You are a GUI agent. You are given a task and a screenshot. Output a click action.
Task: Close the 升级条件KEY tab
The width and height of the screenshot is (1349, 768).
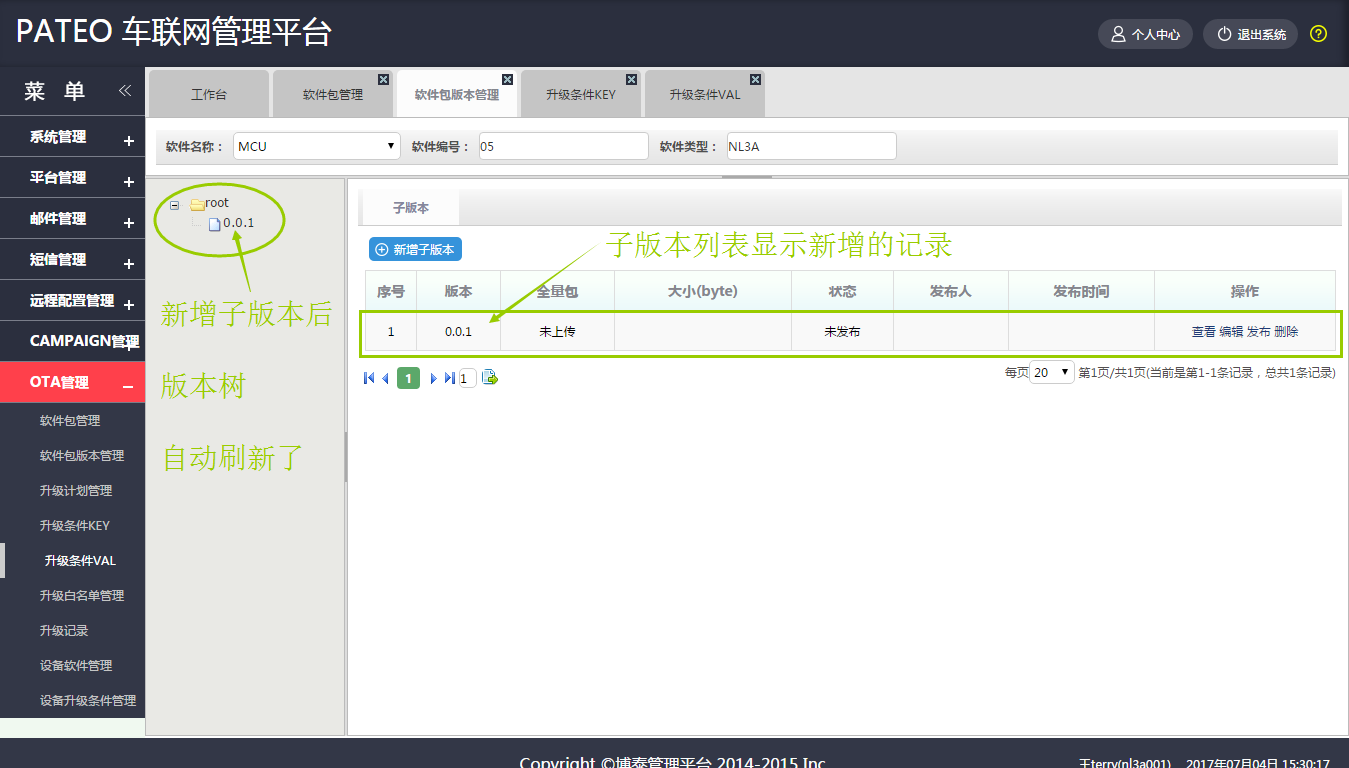(x=632, y=79)
